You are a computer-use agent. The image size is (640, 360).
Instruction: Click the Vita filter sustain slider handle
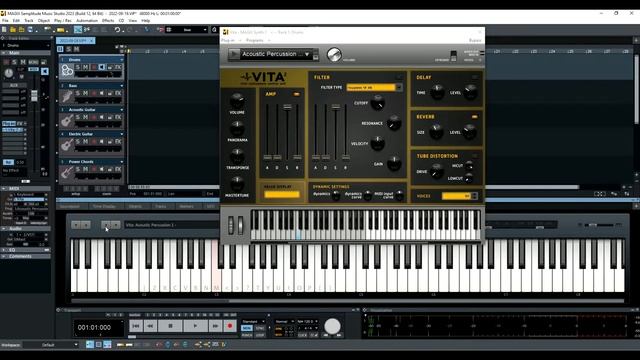coord(336,107)
